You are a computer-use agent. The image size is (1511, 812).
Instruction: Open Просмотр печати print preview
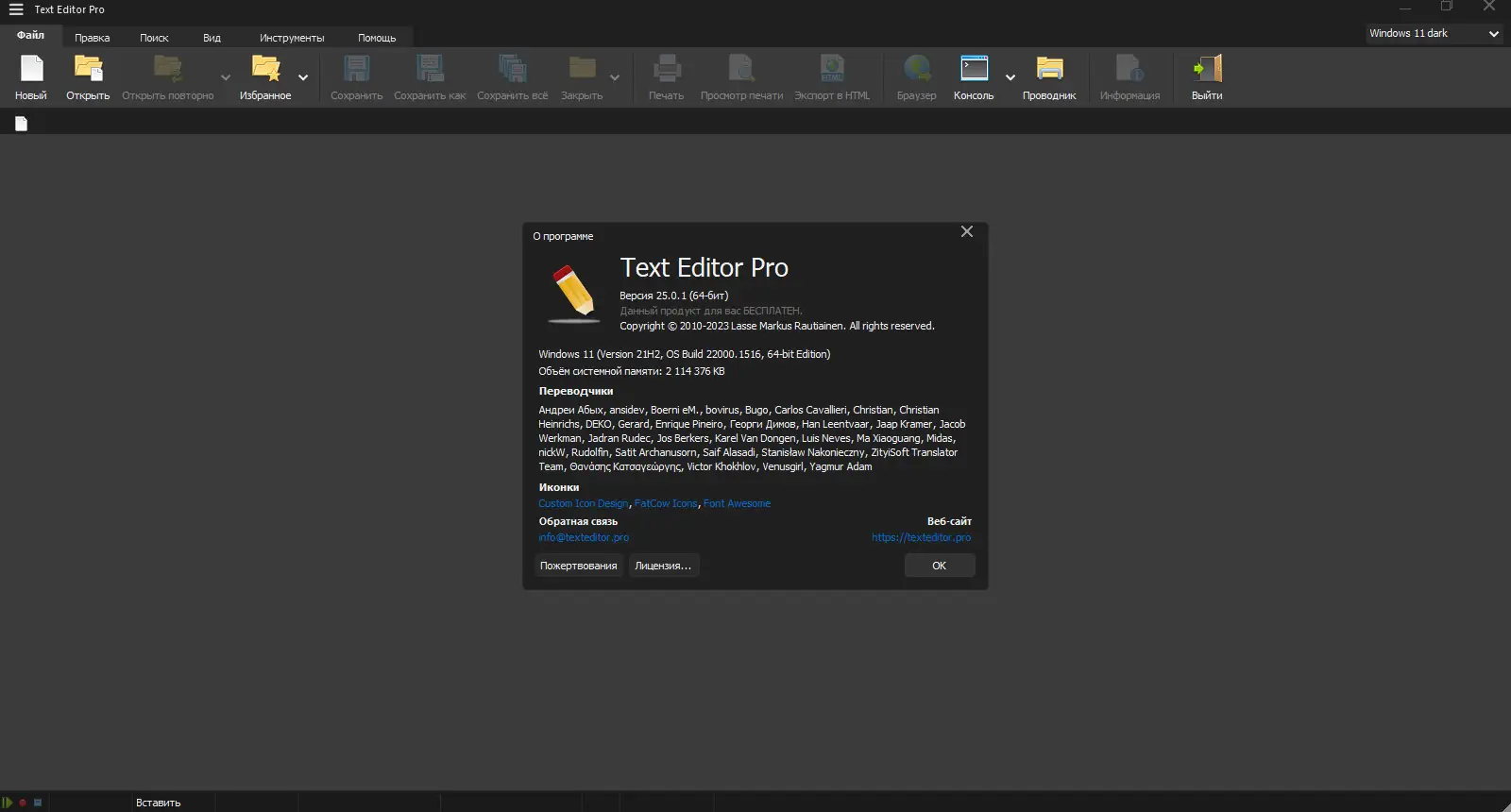click(x=741, y=69)
